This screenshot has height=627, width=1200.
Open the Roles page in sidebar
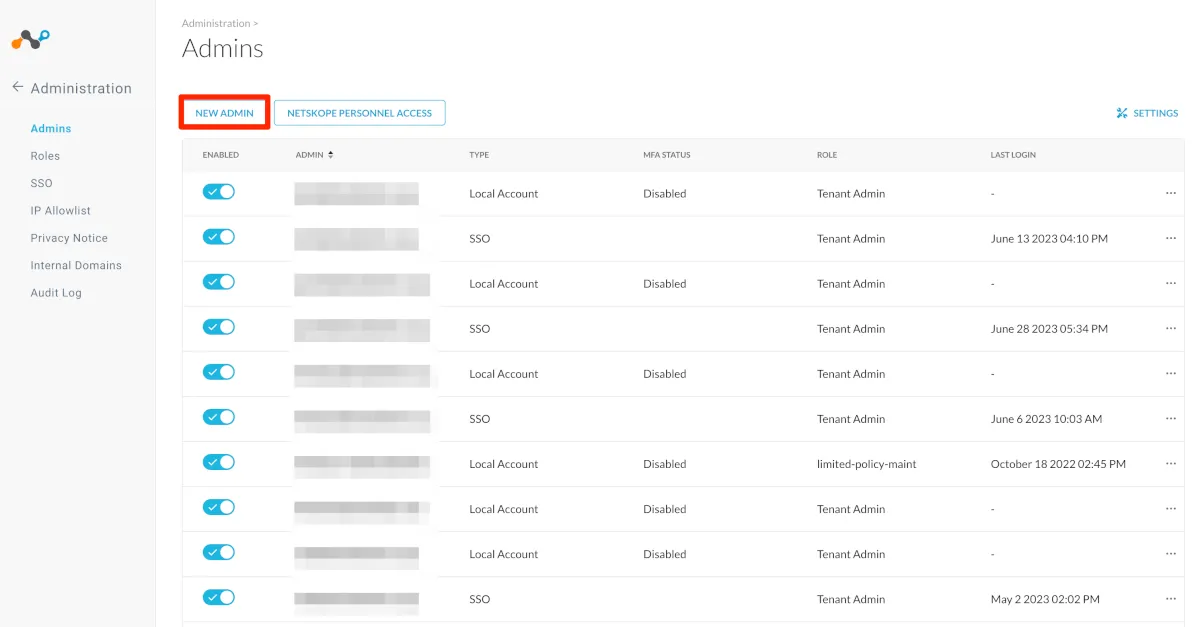45,156
